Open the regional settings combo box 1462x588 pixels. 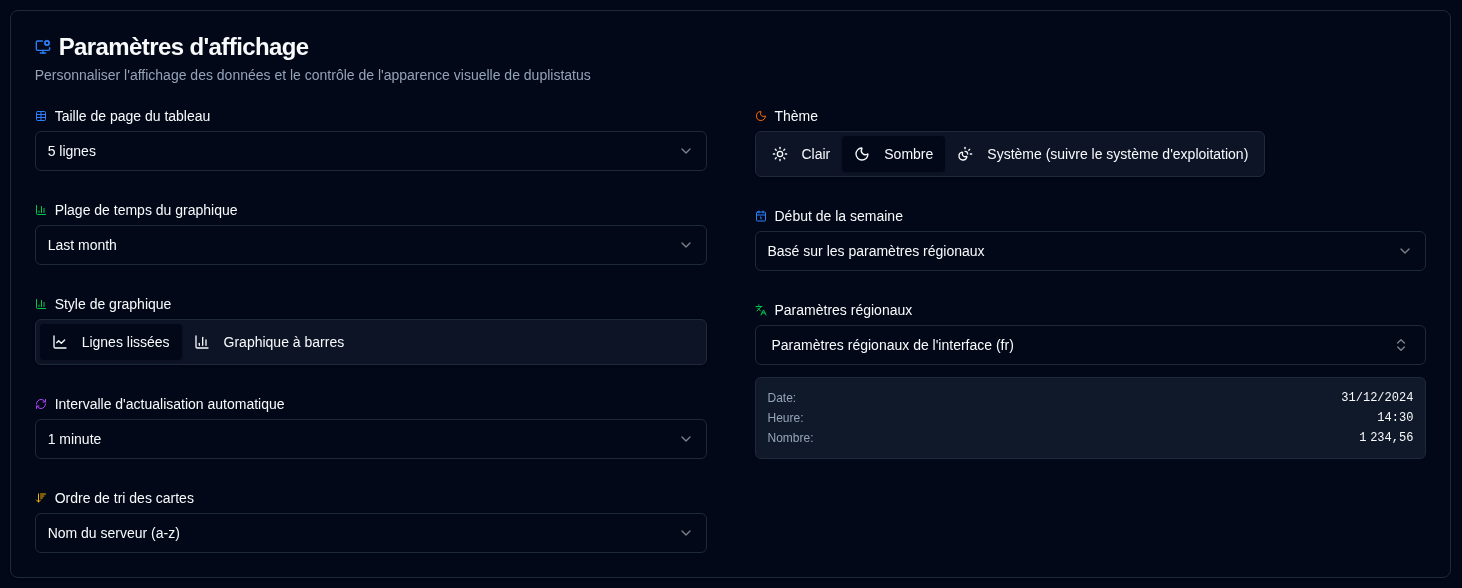click(1090, 345)
